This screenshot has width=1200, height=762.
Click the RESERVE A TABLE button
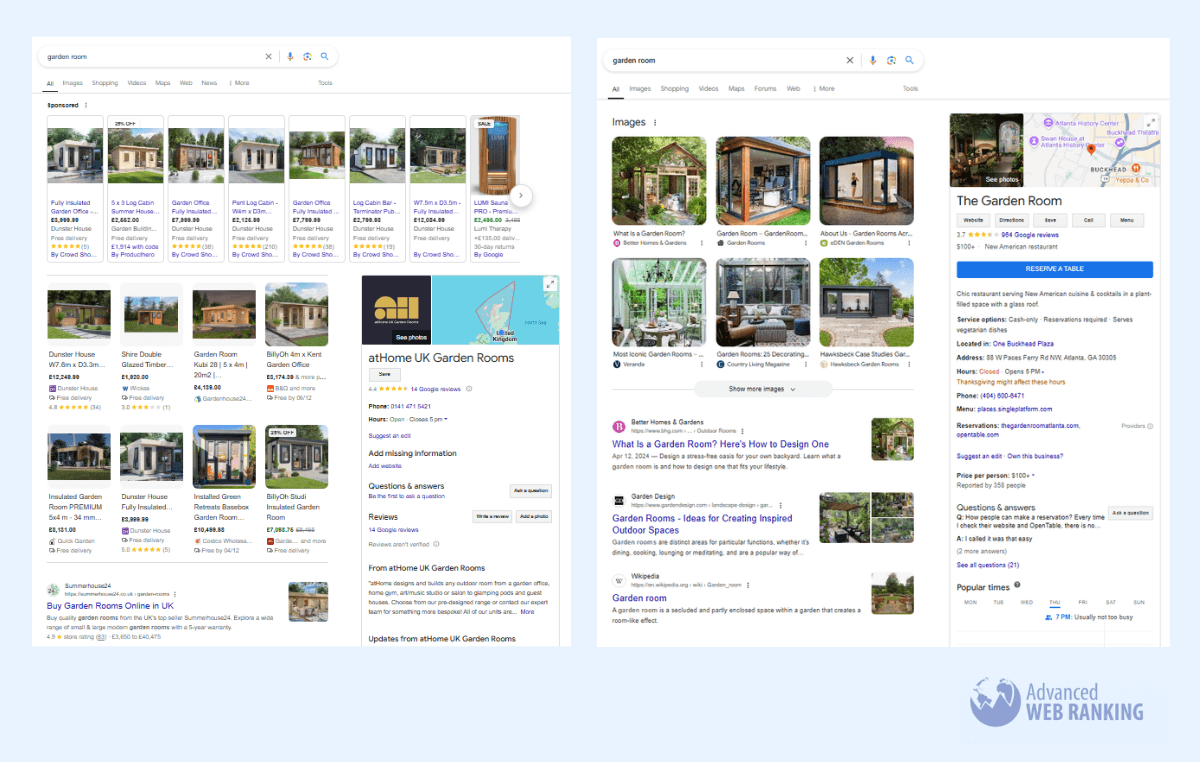(1054, 269)
